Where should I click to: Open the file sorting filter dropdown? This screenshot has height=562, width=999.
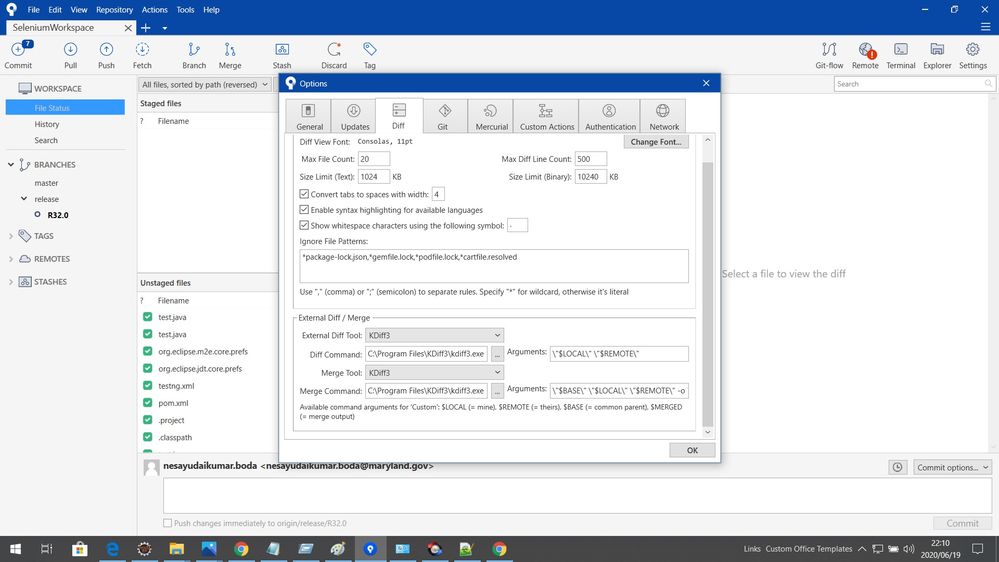(205, 84)
